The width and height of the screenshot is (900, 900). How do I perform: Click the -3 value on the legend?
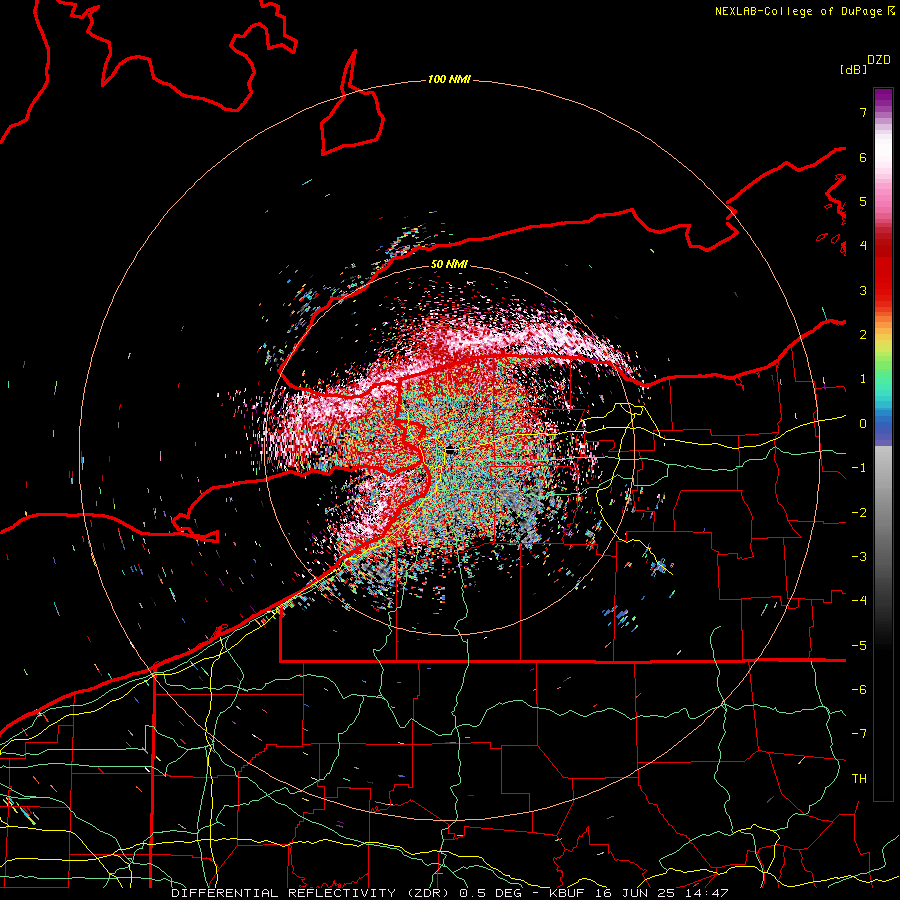point(859,557)
